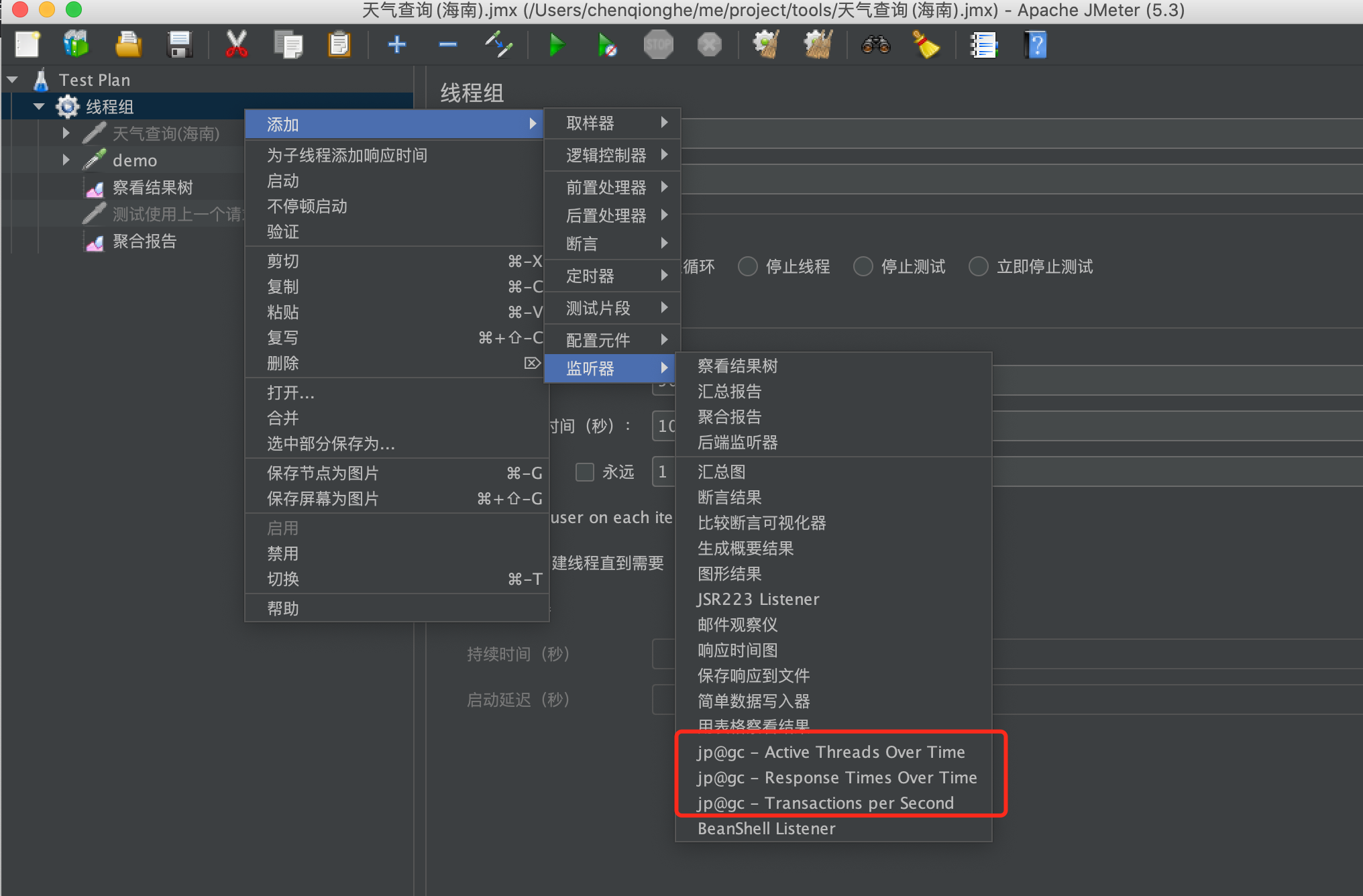1363x896 pixels.
Task: Click the broom Reset search icon
Action: point(926,45)
